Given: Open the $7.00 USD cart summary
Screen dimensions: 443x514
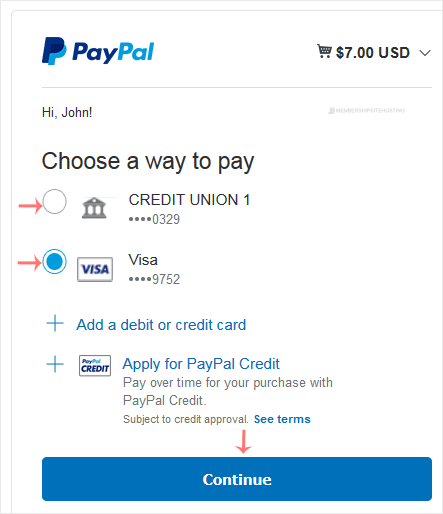Looking at the screenshot, I should (x=373, y=53).
